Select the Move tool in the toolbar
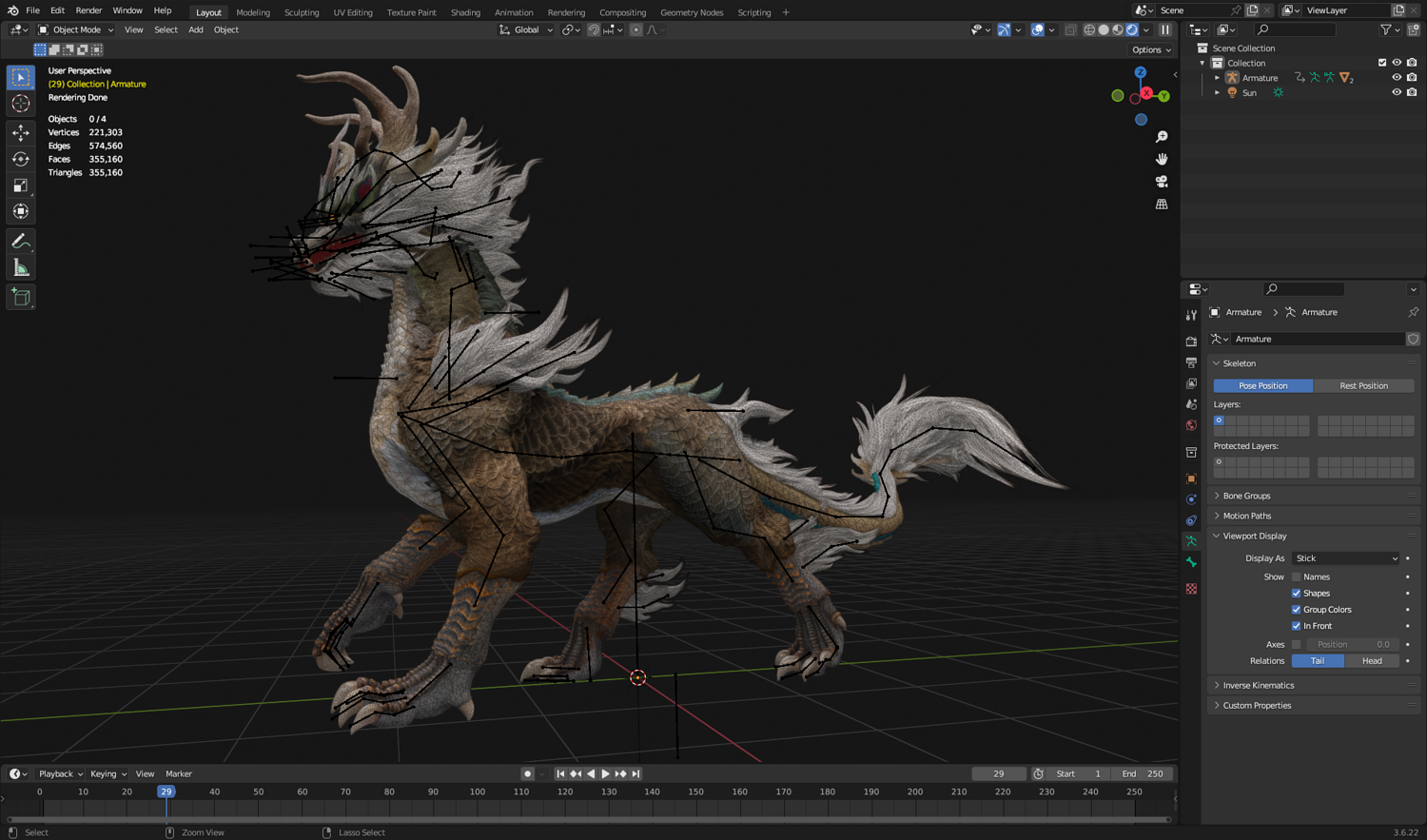Screen dimensions: 1427x840 click(20, 133)
